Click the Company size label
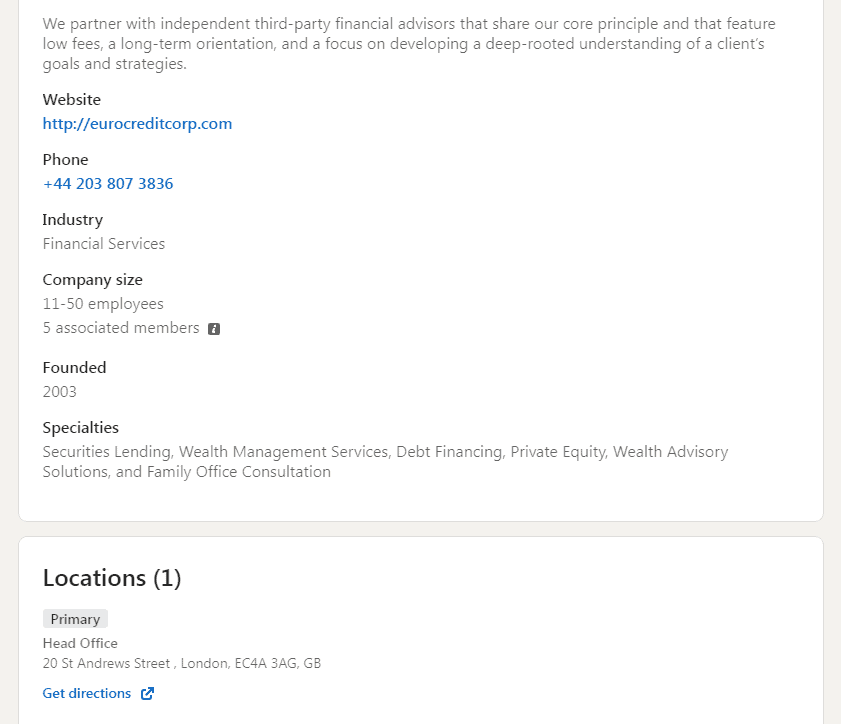 coord(93,280)
